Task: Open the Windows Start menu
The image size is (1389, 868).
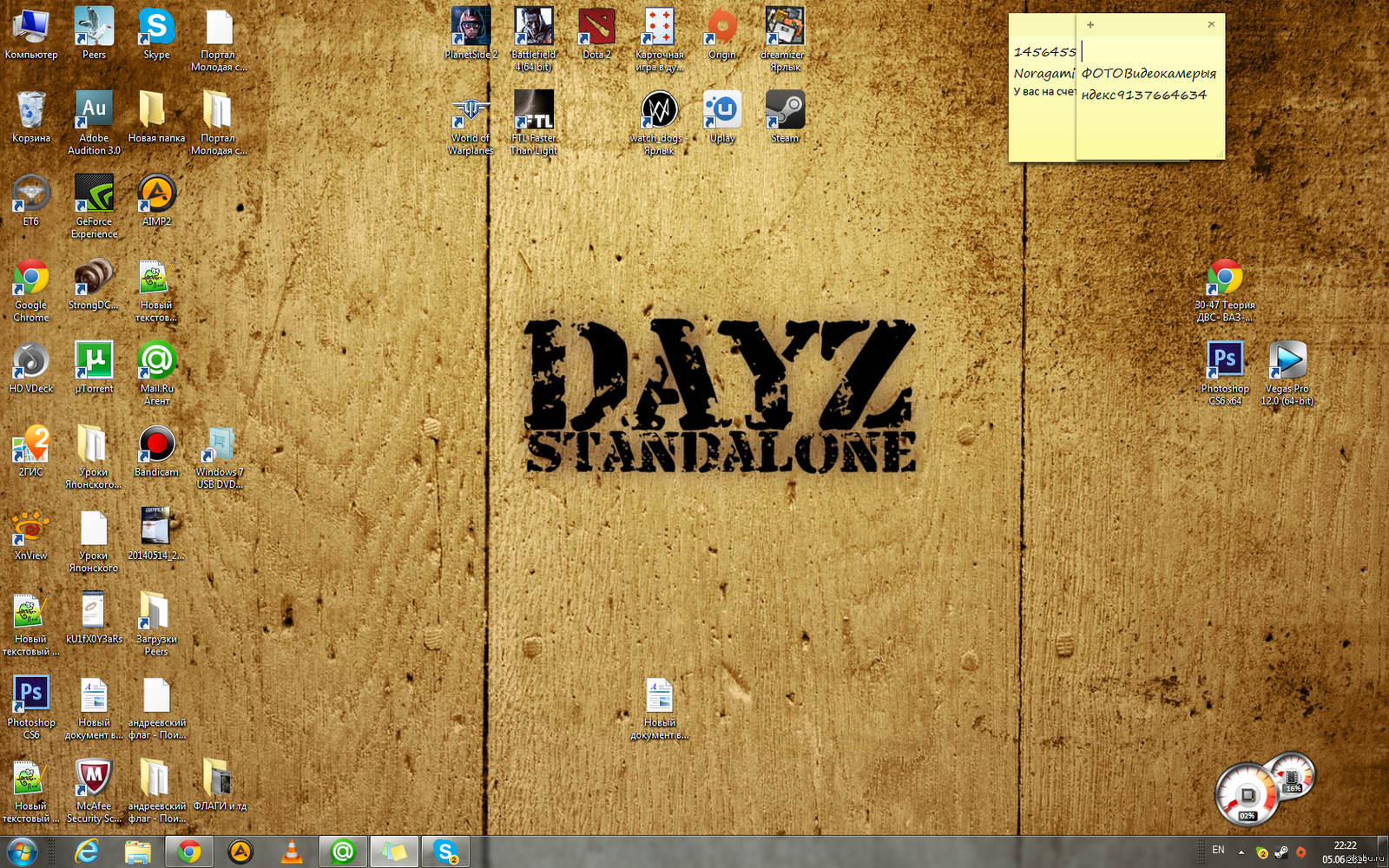Action: click(x=22, y=852)
